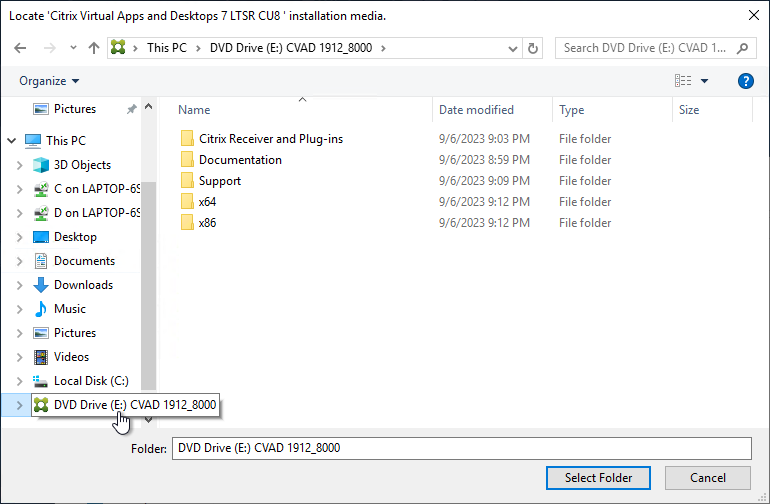Go up one folder level
770x504 pixels.
point(94,48)
